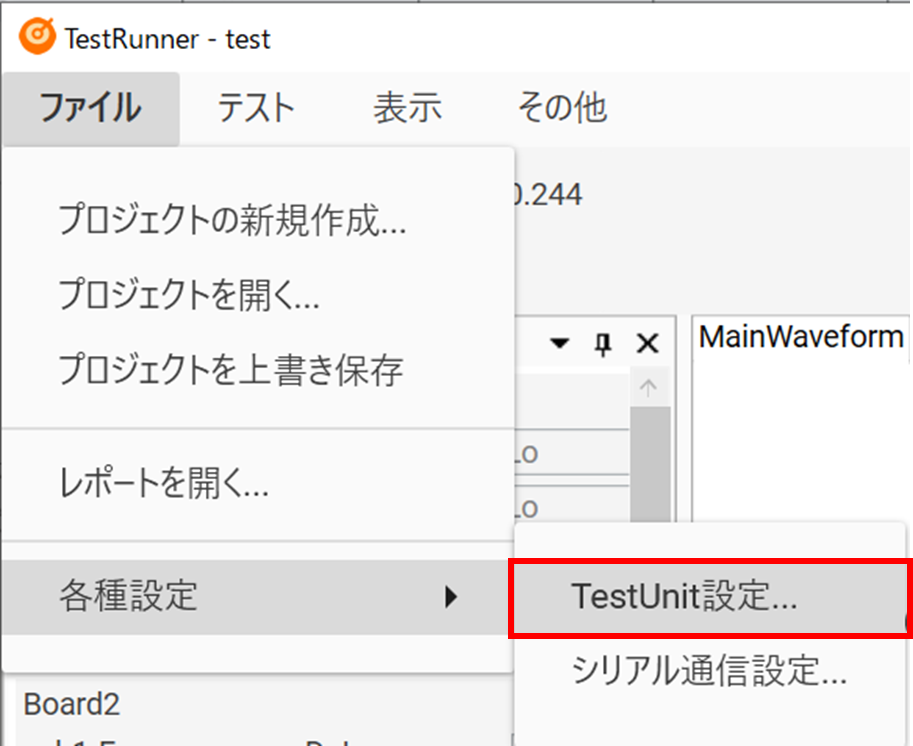
Task: Open the panel options dropdown arrow
Action: click(560, 344)
